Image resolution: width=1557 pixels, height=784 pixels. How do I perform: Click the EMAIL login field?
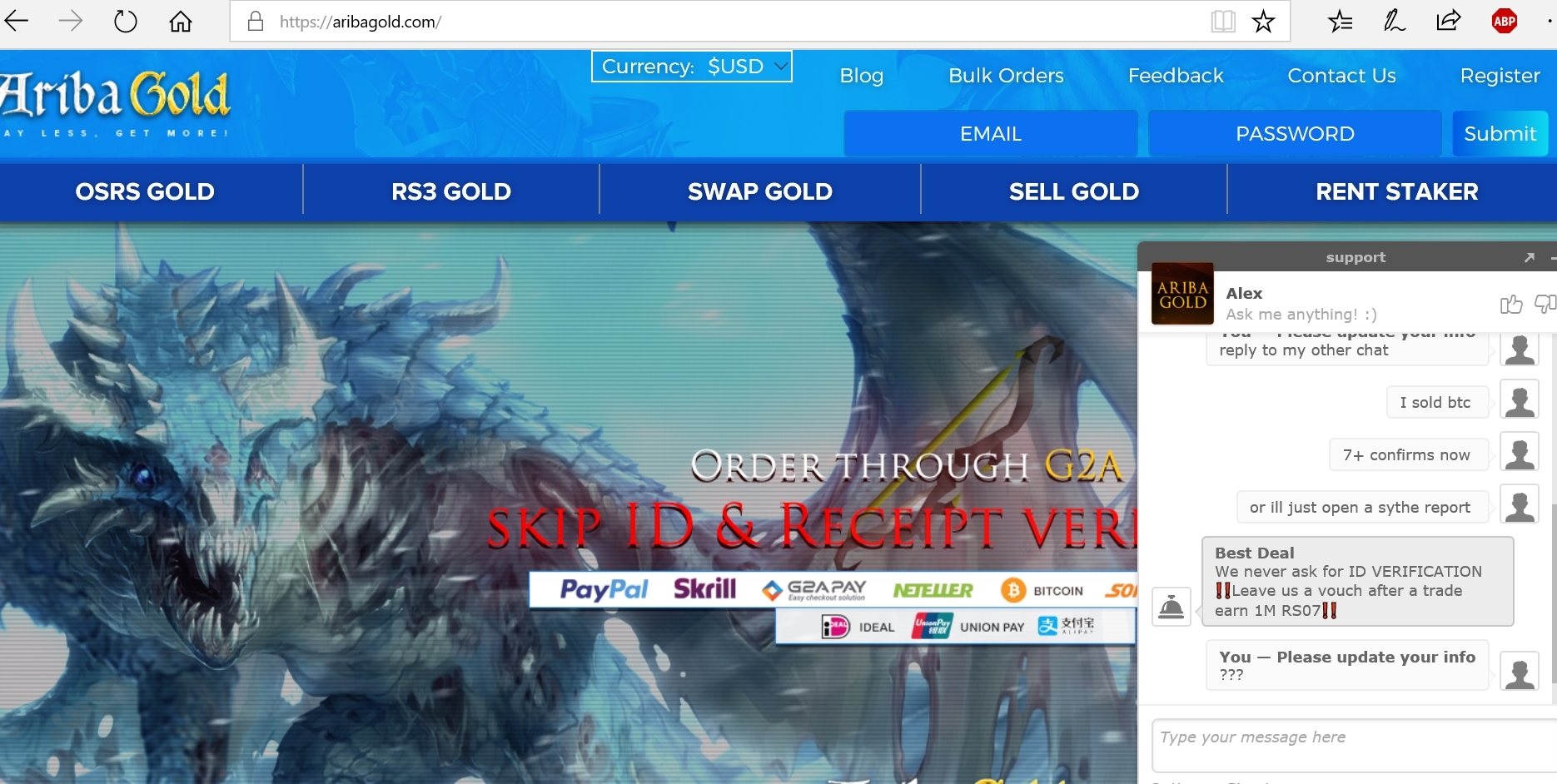click(991, 133)
